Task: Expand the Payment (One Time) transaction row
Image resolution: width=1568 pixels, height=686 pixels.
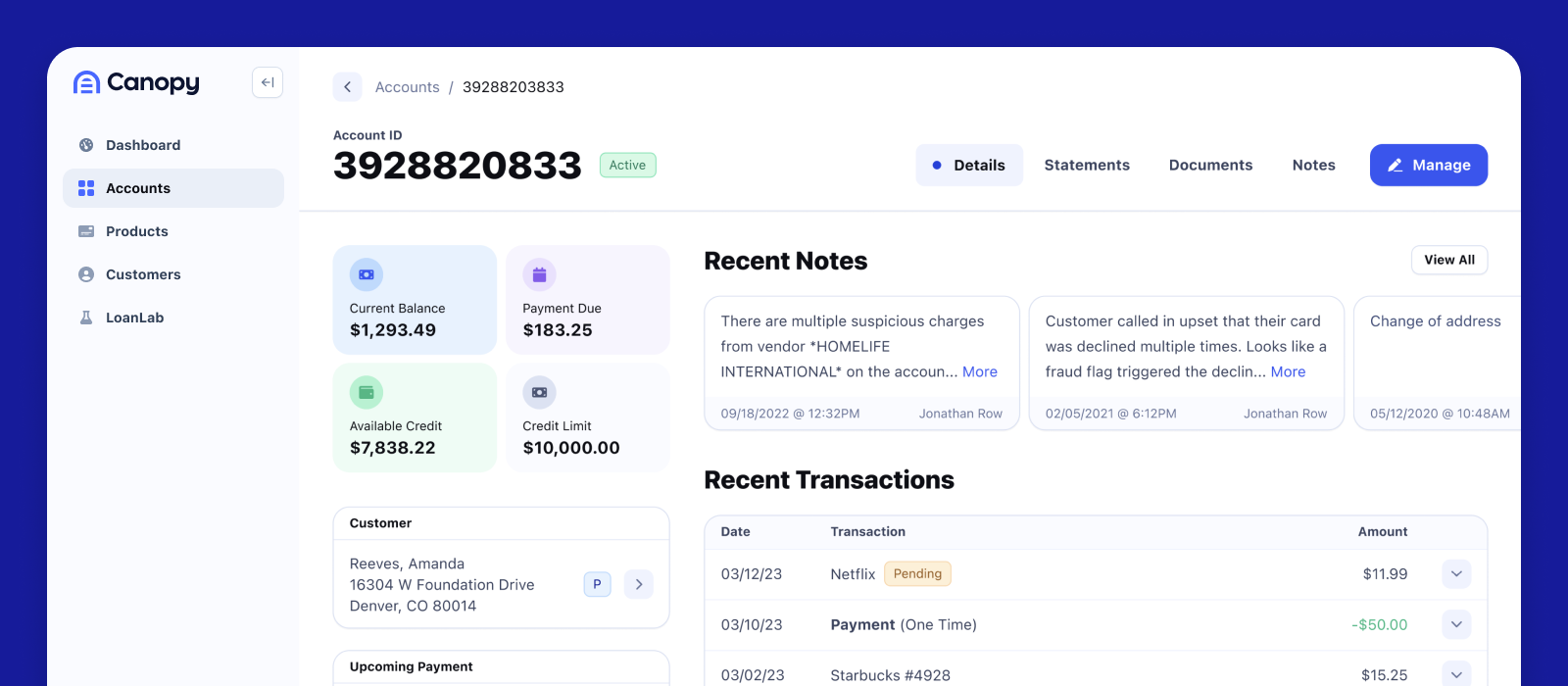Action: 1456,625
